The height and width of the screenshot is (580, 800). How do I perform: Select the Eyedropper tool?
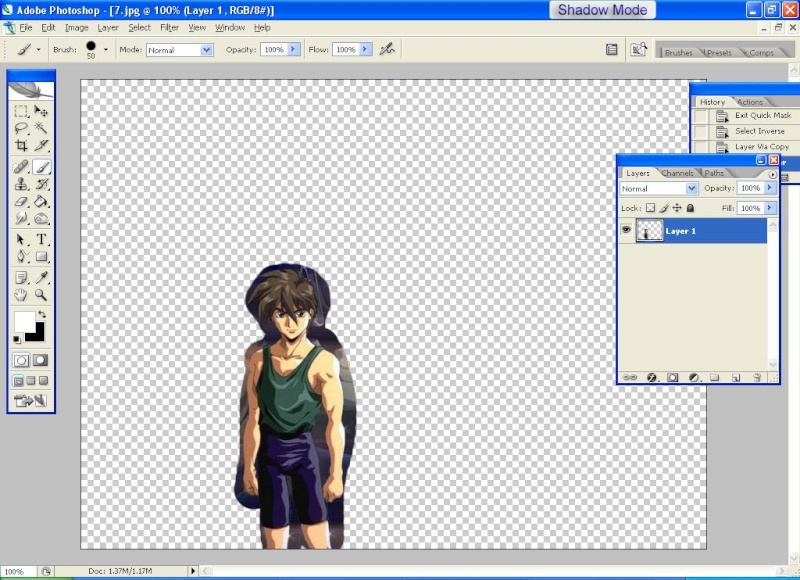[x=41, y=278]
